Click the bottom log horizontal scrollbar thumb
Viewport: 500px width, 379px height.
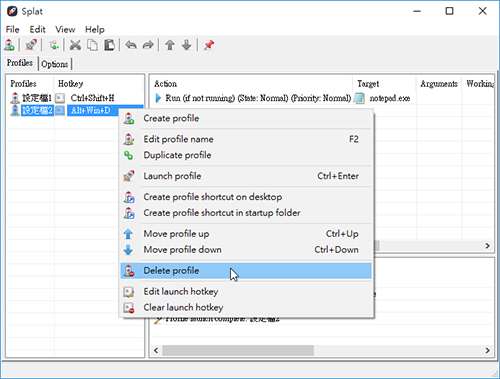tap(238, 350)
